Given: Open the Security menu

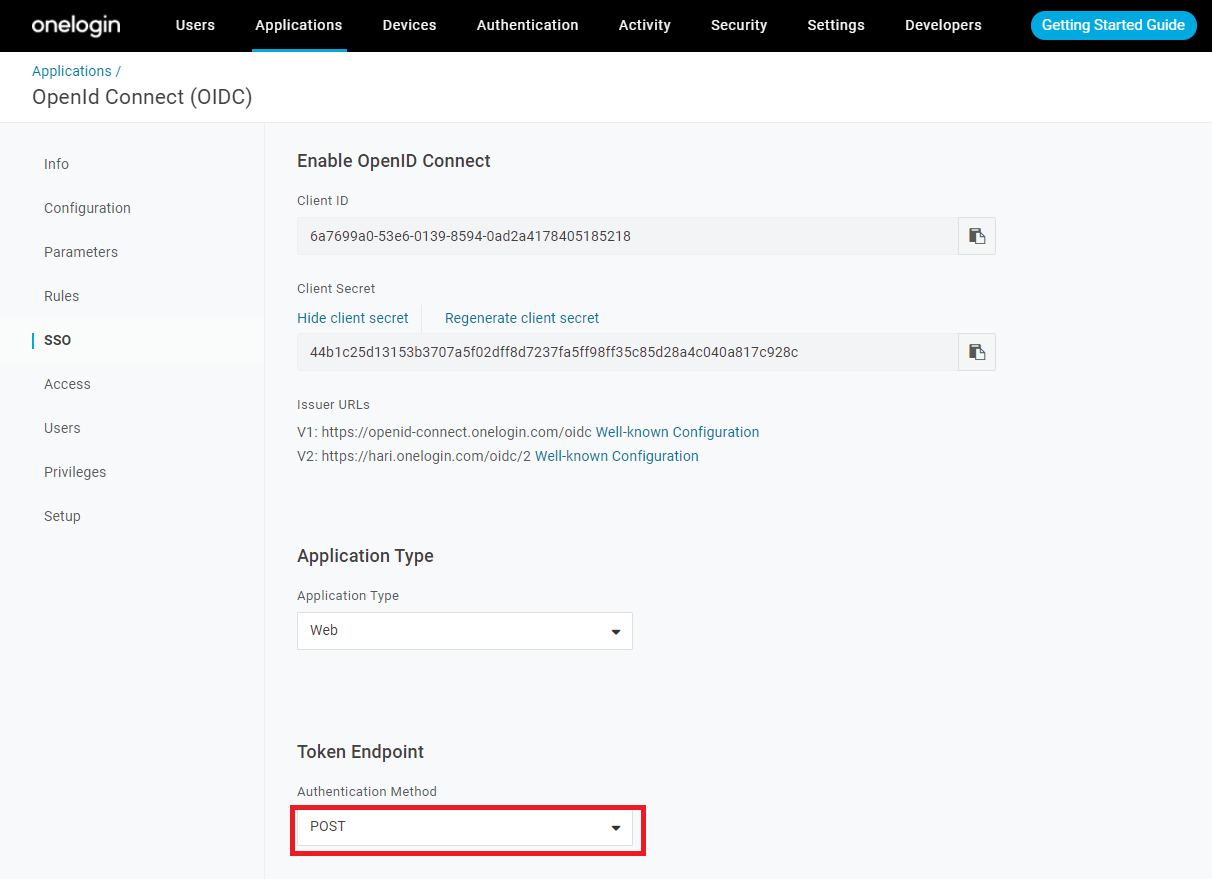Looking at the screenshot, I should tap(739, 25).
